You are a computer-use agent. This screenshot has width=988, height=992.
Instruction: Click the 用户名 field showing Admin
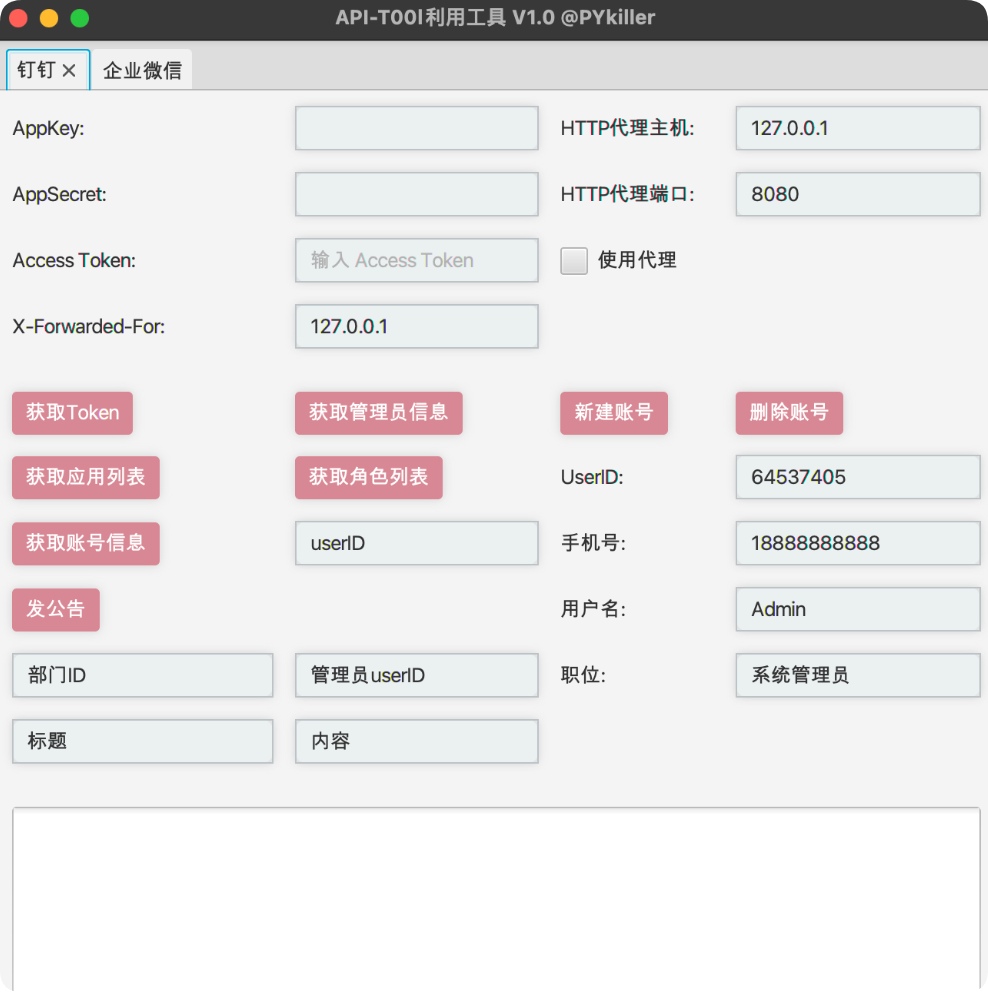coord(858,609)
